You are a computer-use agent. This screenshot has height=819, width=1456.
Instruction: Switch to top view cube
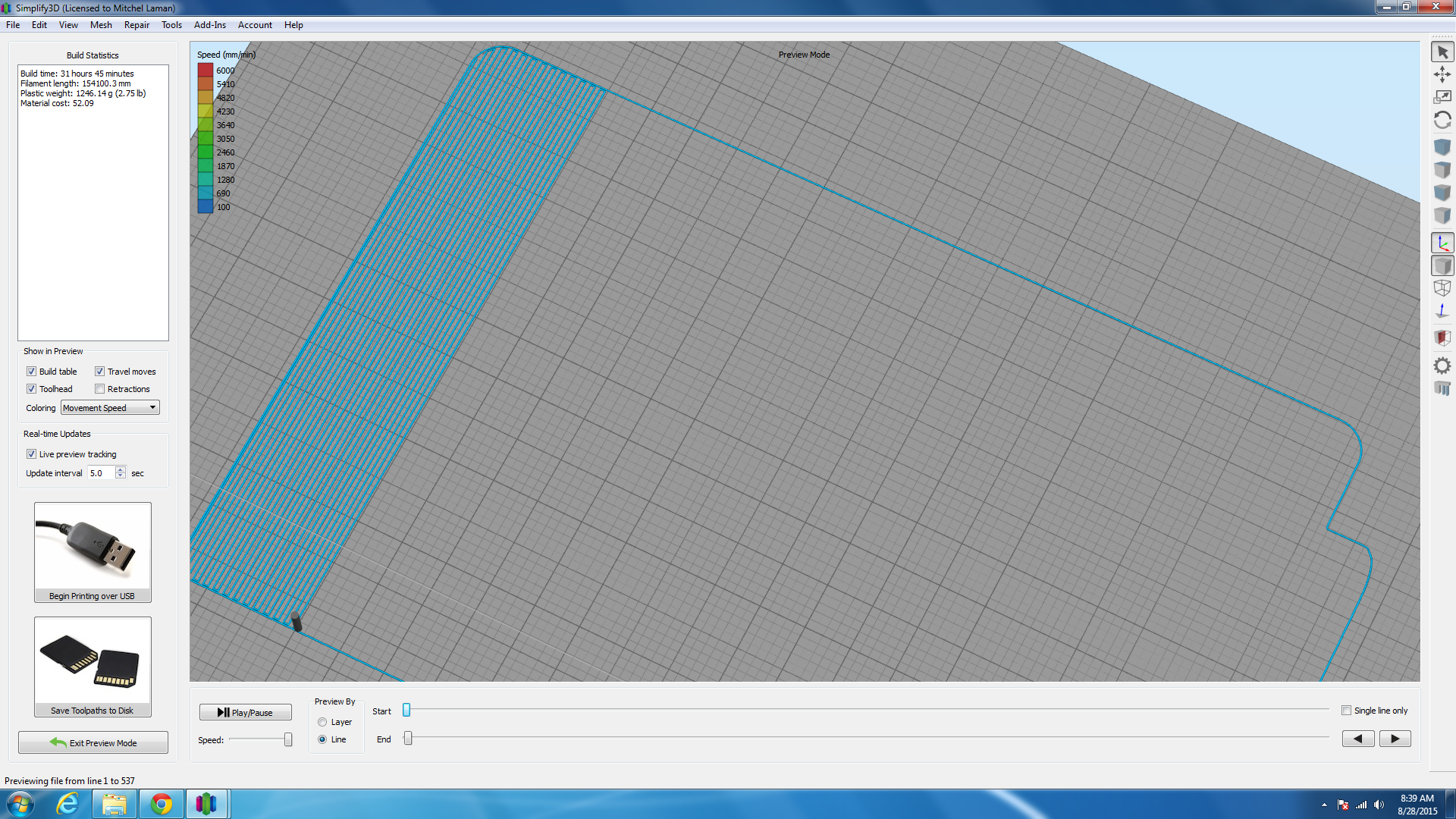click(x=1442, y=170)
